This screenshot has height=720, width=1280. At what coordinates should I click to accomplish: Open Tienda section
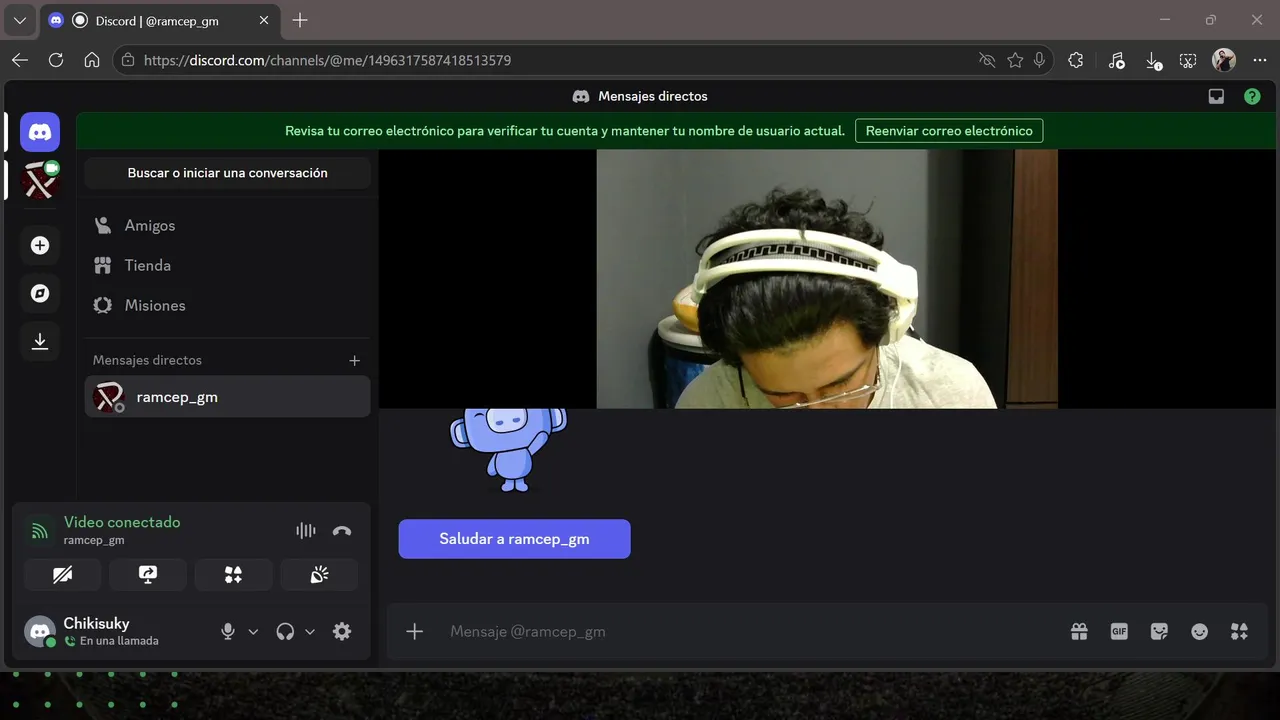(x=228, y=266)
